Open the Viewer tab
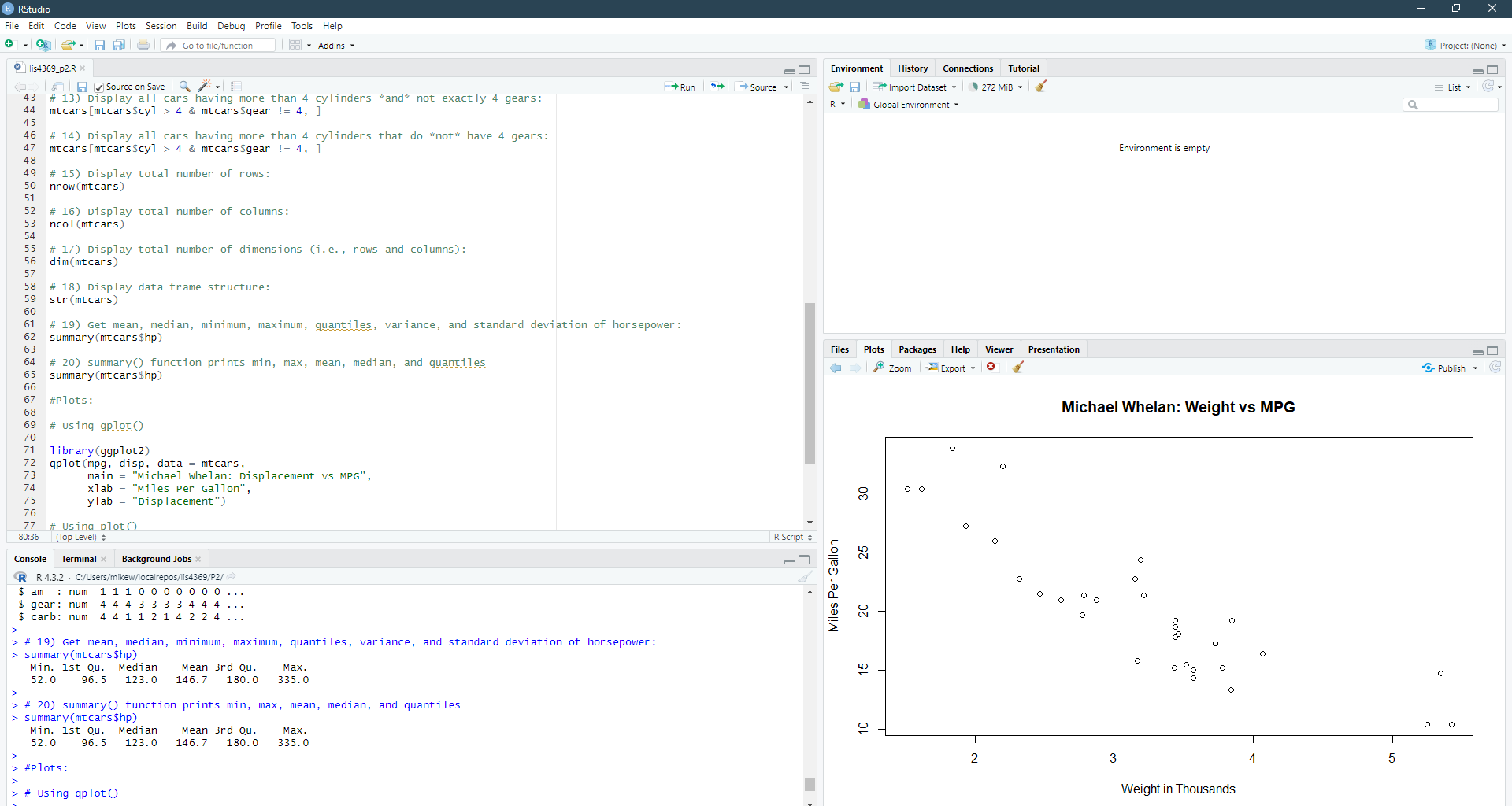Viewport: 1512px width, 806px height. pos(999,349)
